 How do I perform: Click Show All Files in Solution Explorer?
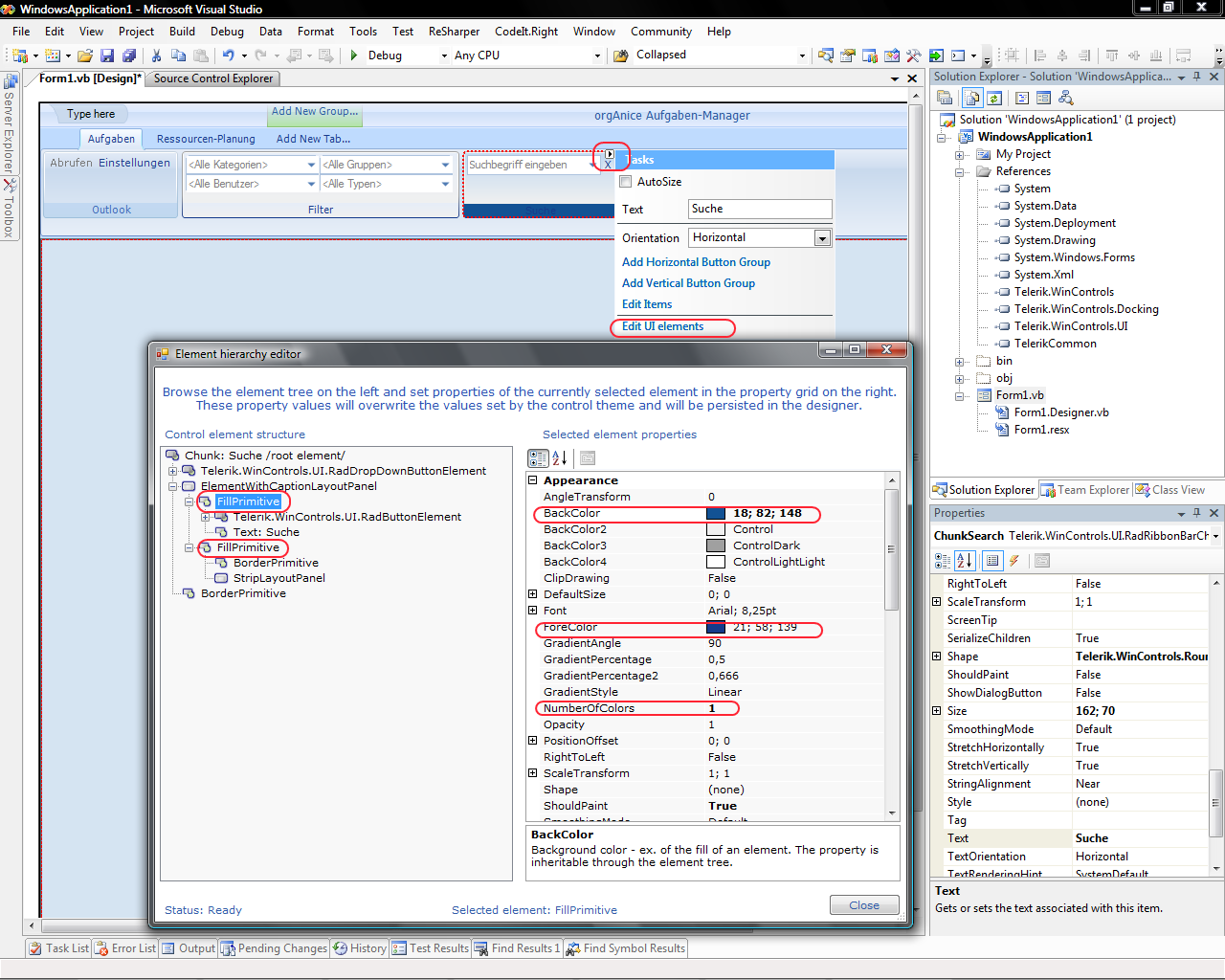[972, 98]
